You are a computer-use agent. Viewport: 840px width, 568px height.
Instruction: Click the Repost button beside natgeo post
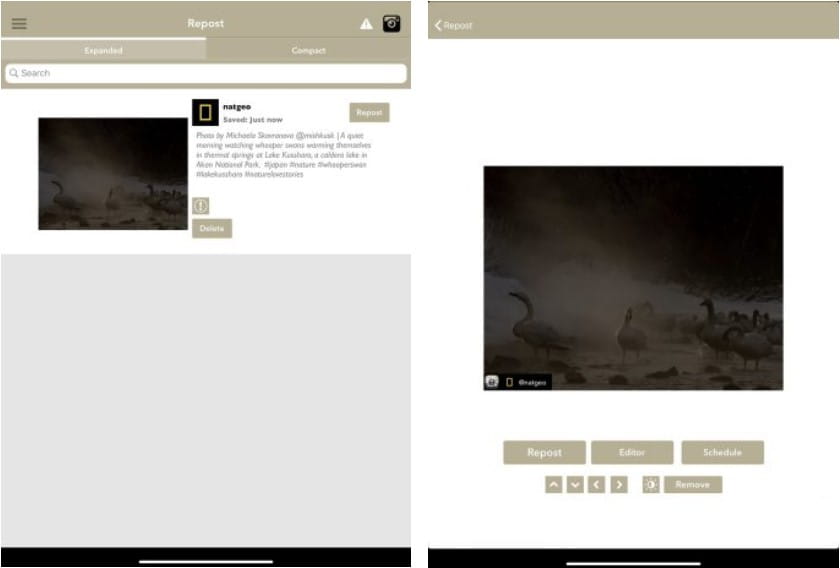click(369, 113)
